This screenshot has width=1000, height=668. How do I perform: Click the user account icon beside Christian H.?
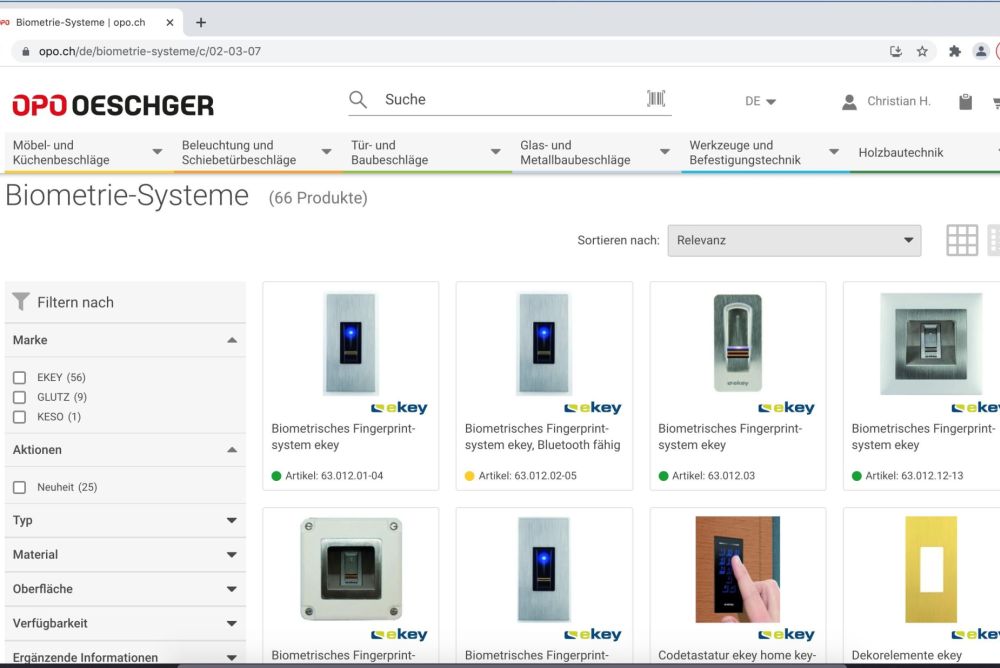click(849, 101)
